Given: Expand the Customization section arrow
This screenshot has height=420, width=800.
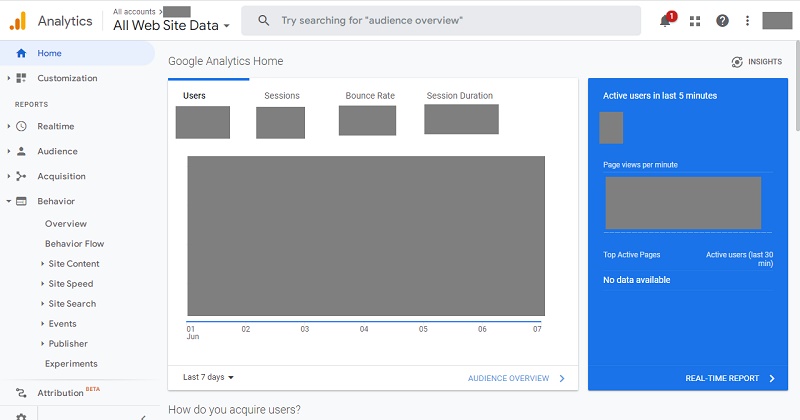Looking at the screenshot, I should [x=8, y=78].
